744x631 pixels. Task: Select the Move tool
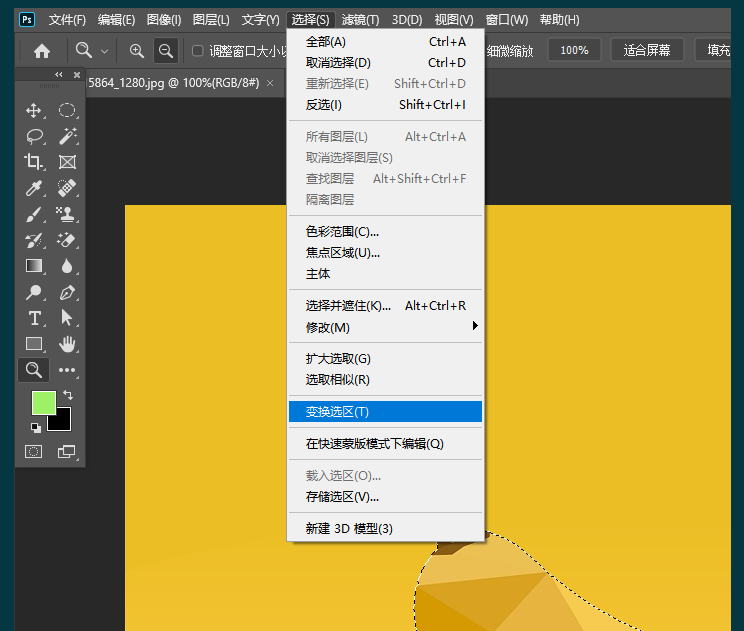click(x=34, y=110)
